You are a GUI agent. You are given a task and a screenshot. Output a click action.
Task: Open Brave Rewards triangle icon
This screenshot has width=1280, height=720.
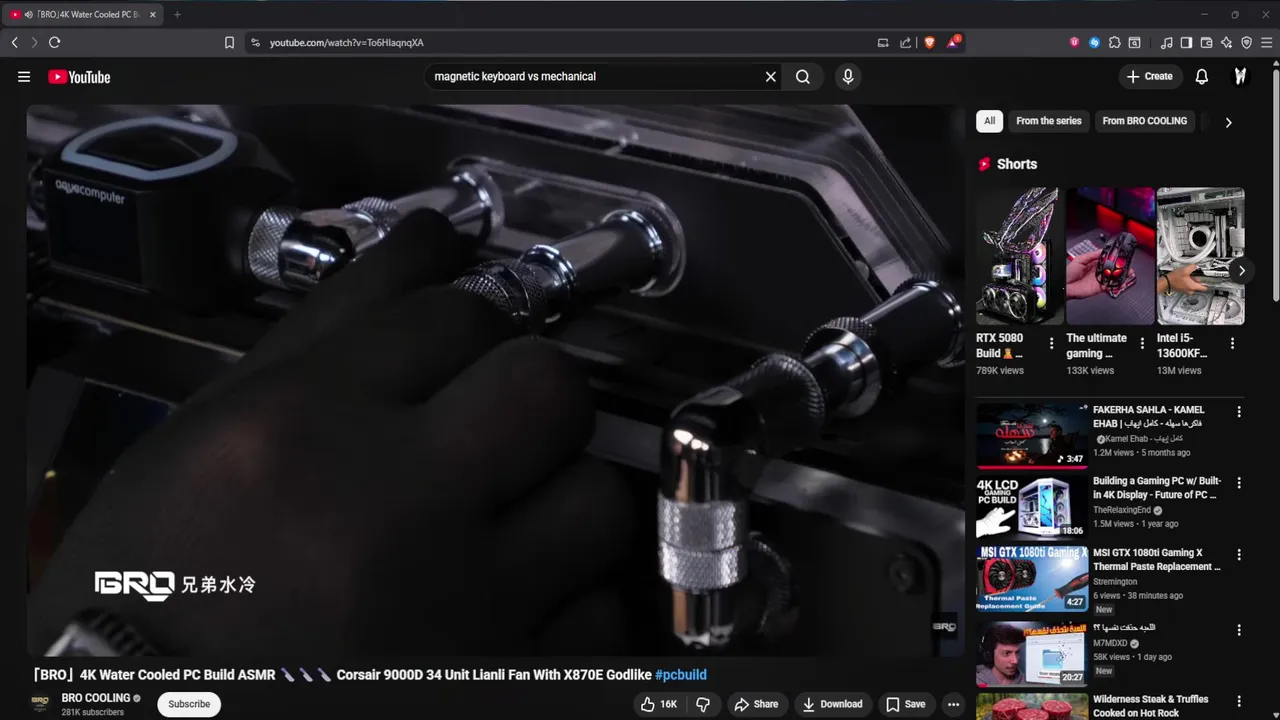[953, 43]
